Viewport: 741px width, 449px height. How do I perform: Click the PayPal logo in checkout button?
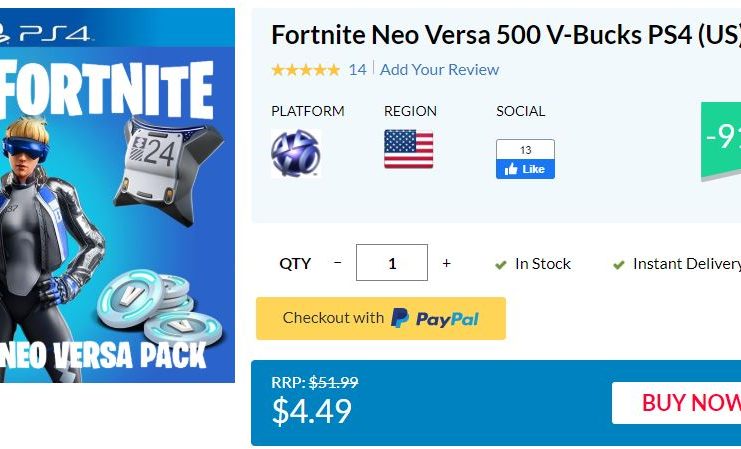435,319
